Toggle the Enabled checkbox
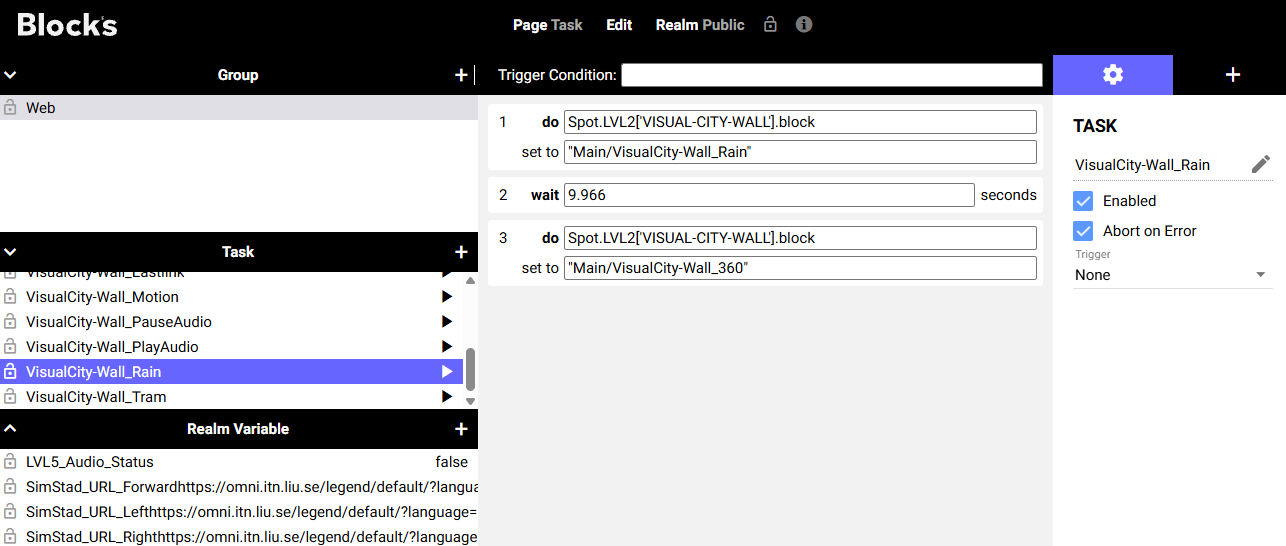 (x=1083, y=201)
